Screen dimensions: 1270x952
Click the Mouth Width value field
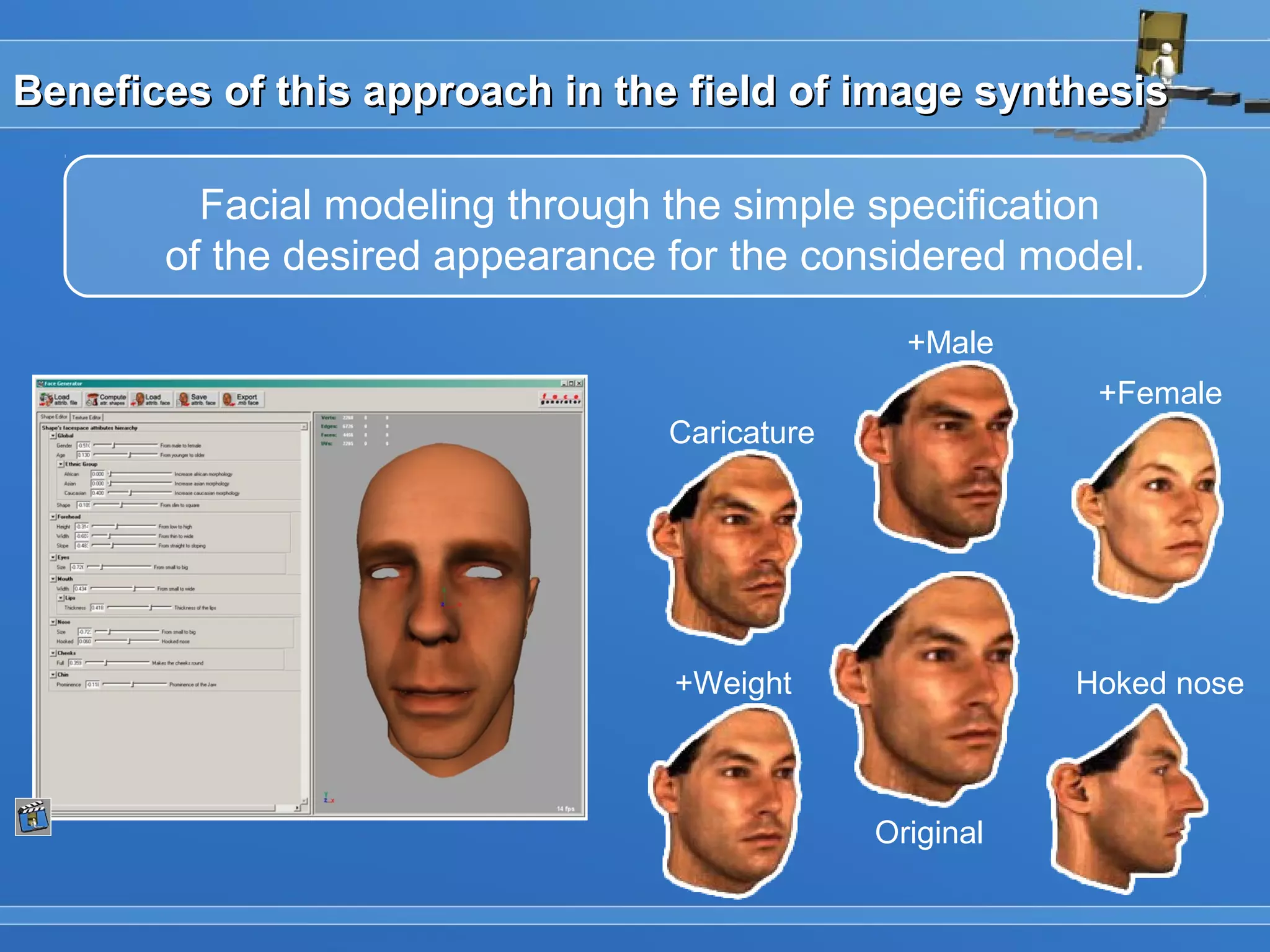click(x=81, y=588)
